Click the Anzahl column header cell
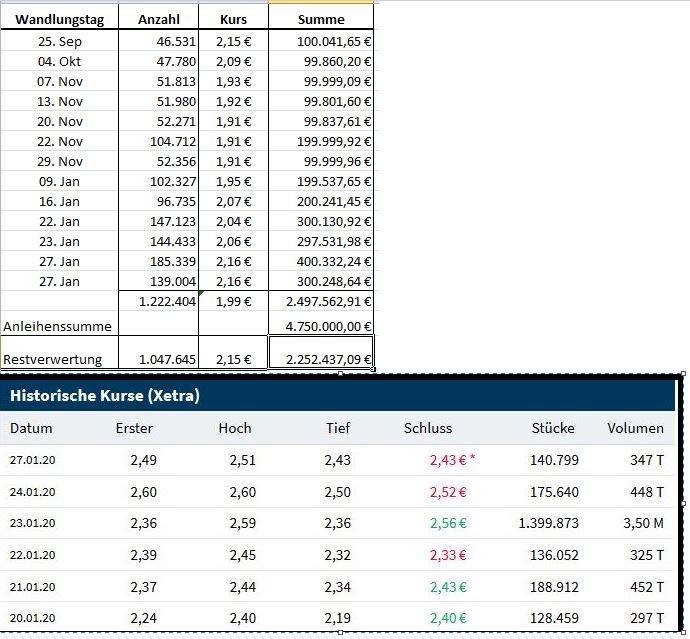Image resolution: width=690 pixels, height=639 pixels. [x=158, y=19]
